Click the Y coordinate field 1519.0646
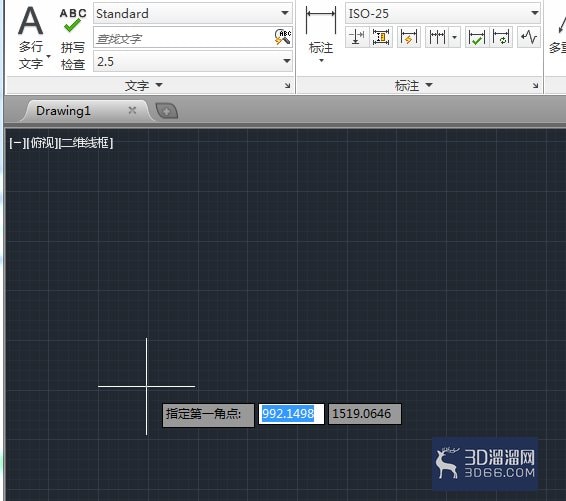566x501 pixels. pyautogui.click(x=365, y=414)
